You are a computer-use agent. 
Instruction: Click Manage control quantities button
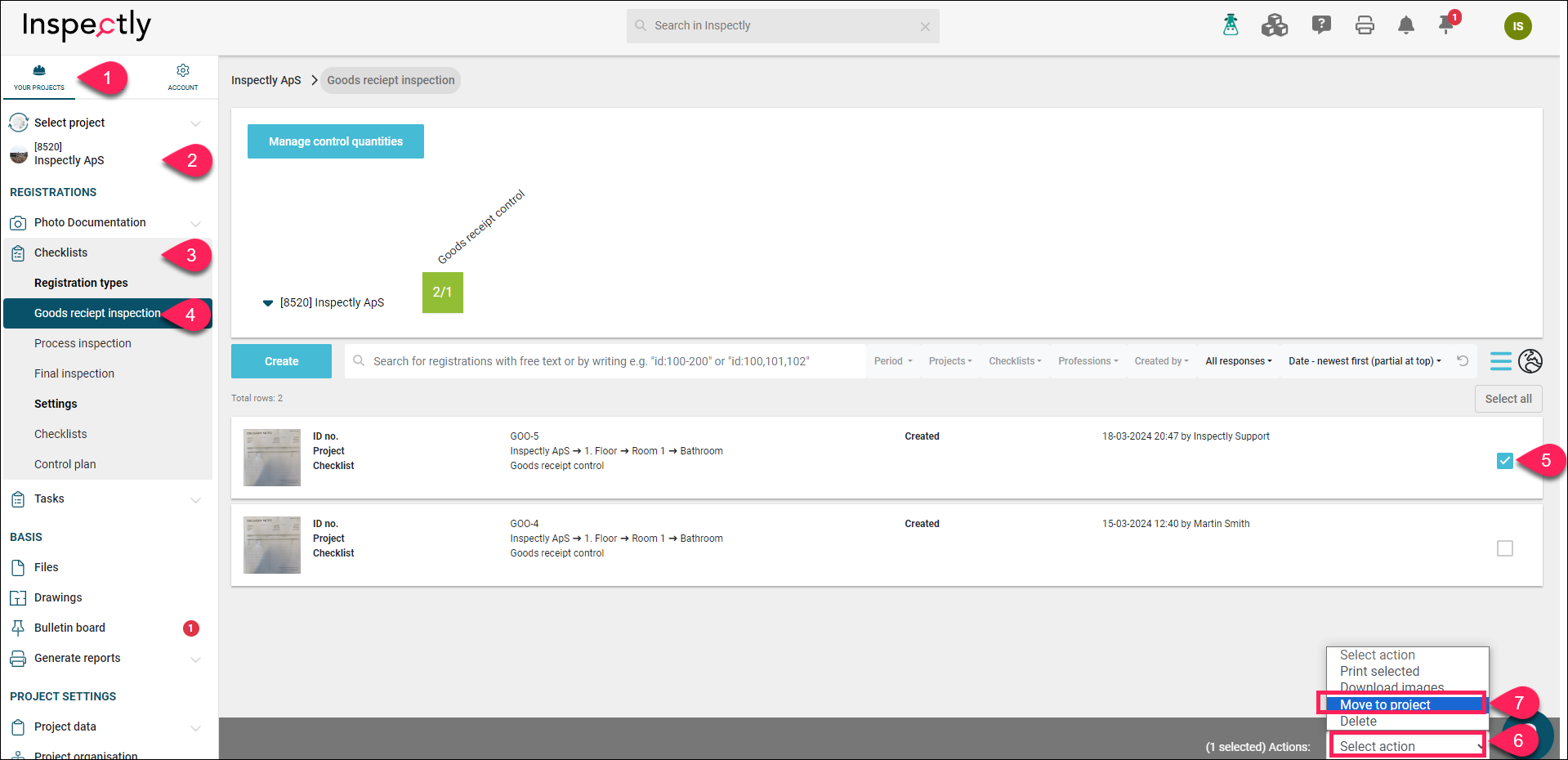tap(336, 141)
